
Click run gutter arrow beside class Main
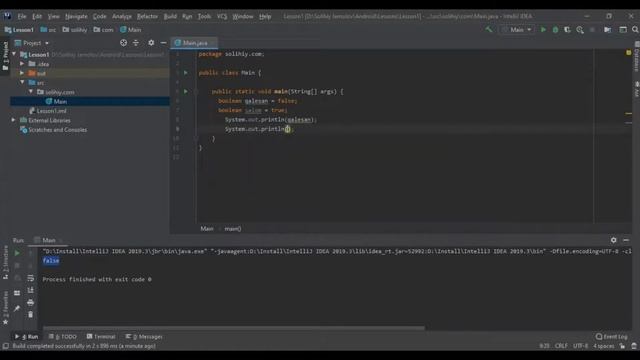point(186,73)
